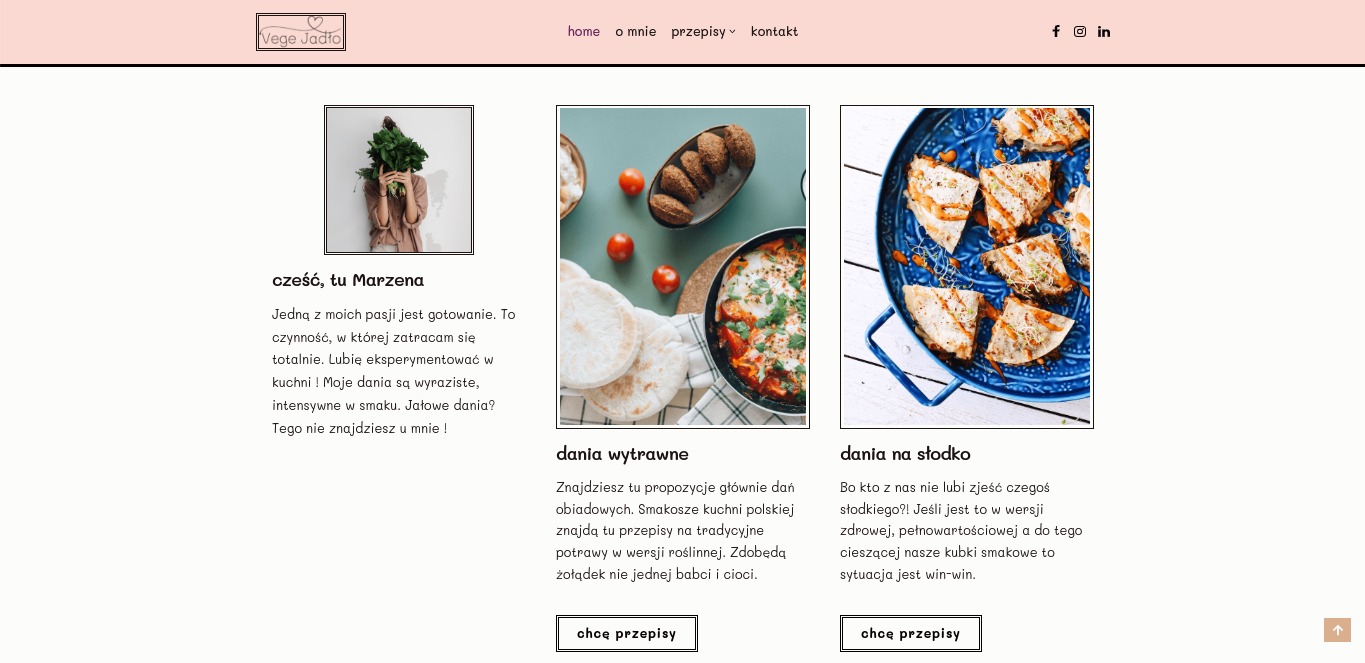Open the LinkedIn social icon

pyautogui.click(x=1104, y=31)
